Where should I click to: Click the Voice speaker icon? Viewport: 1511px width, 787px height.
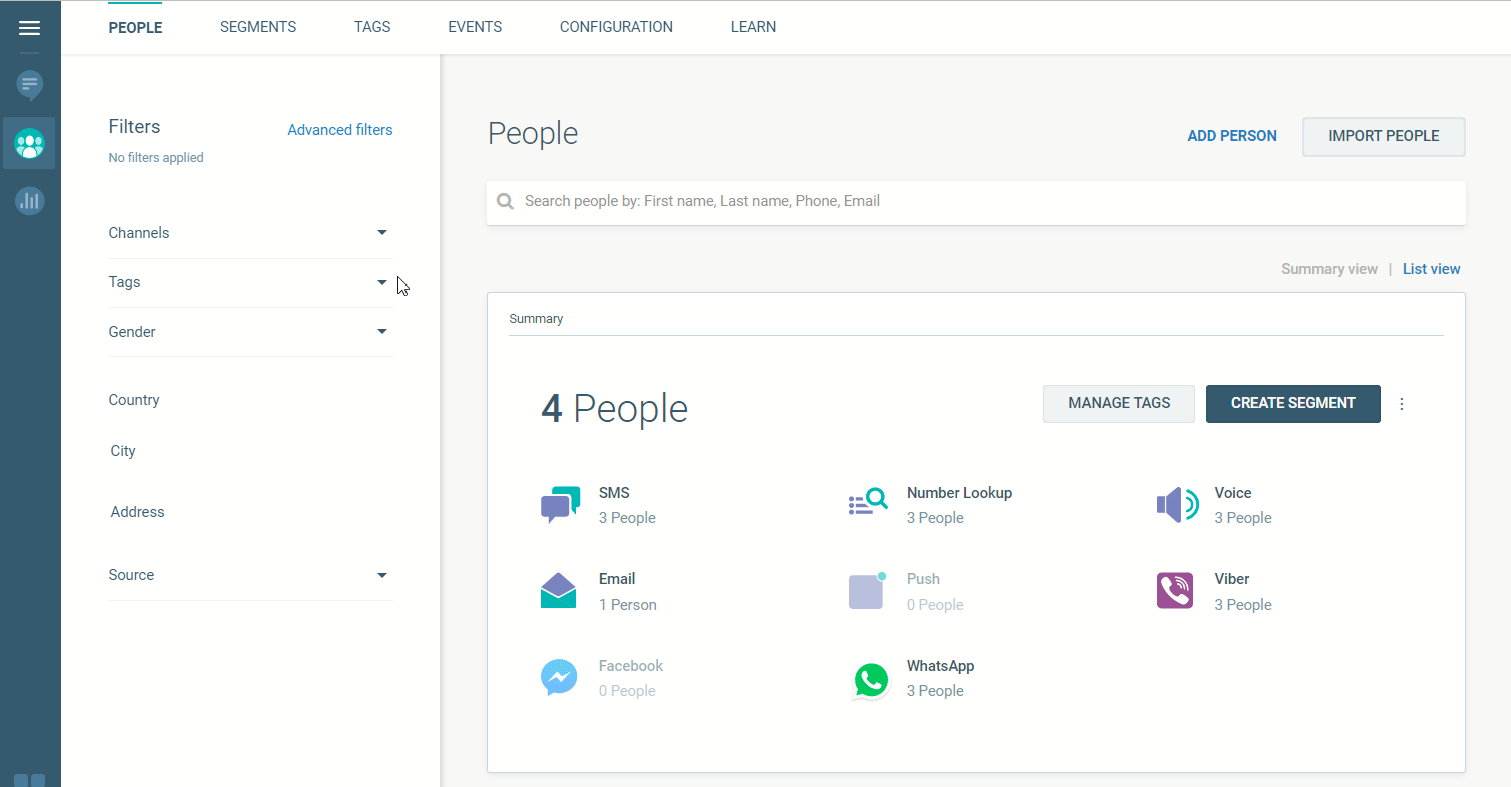click(1176, 505)
